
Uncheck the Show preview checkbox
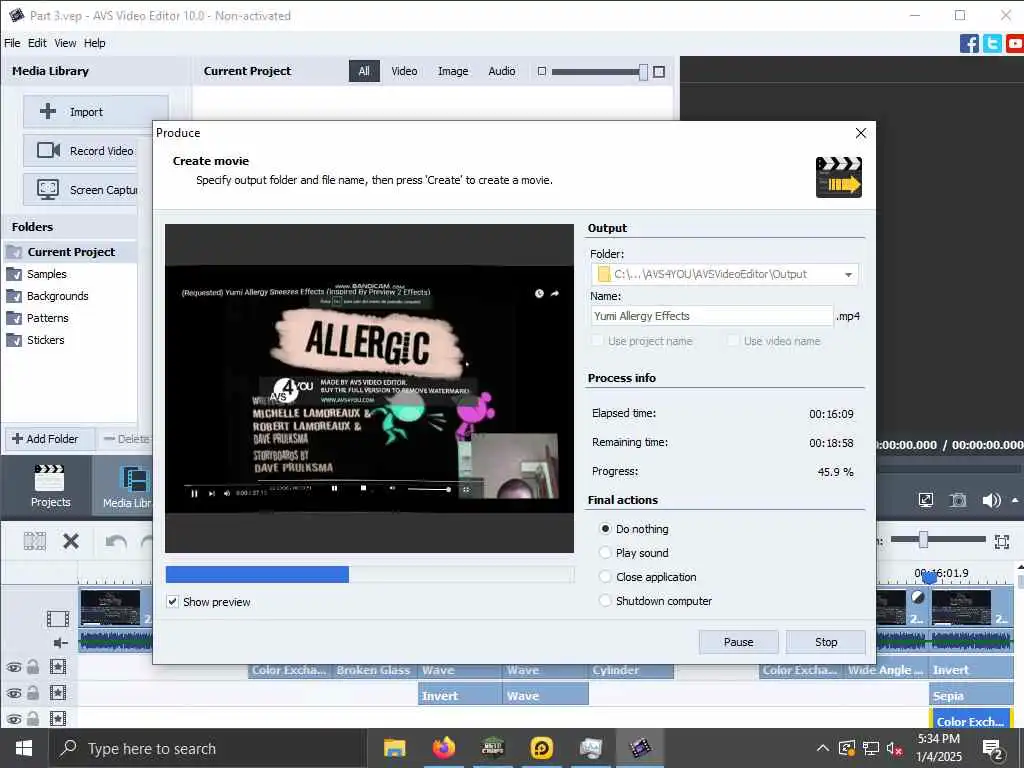coord(172,601)
